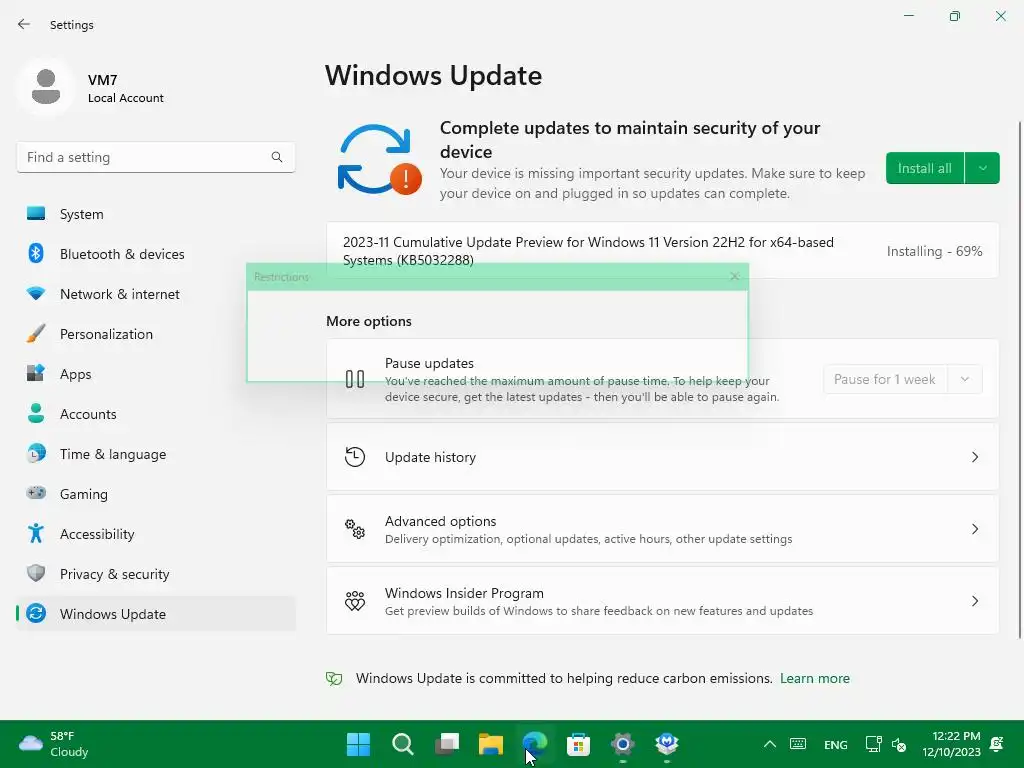
Task: Open Accessibility settings category
Action: pos(155,534)
